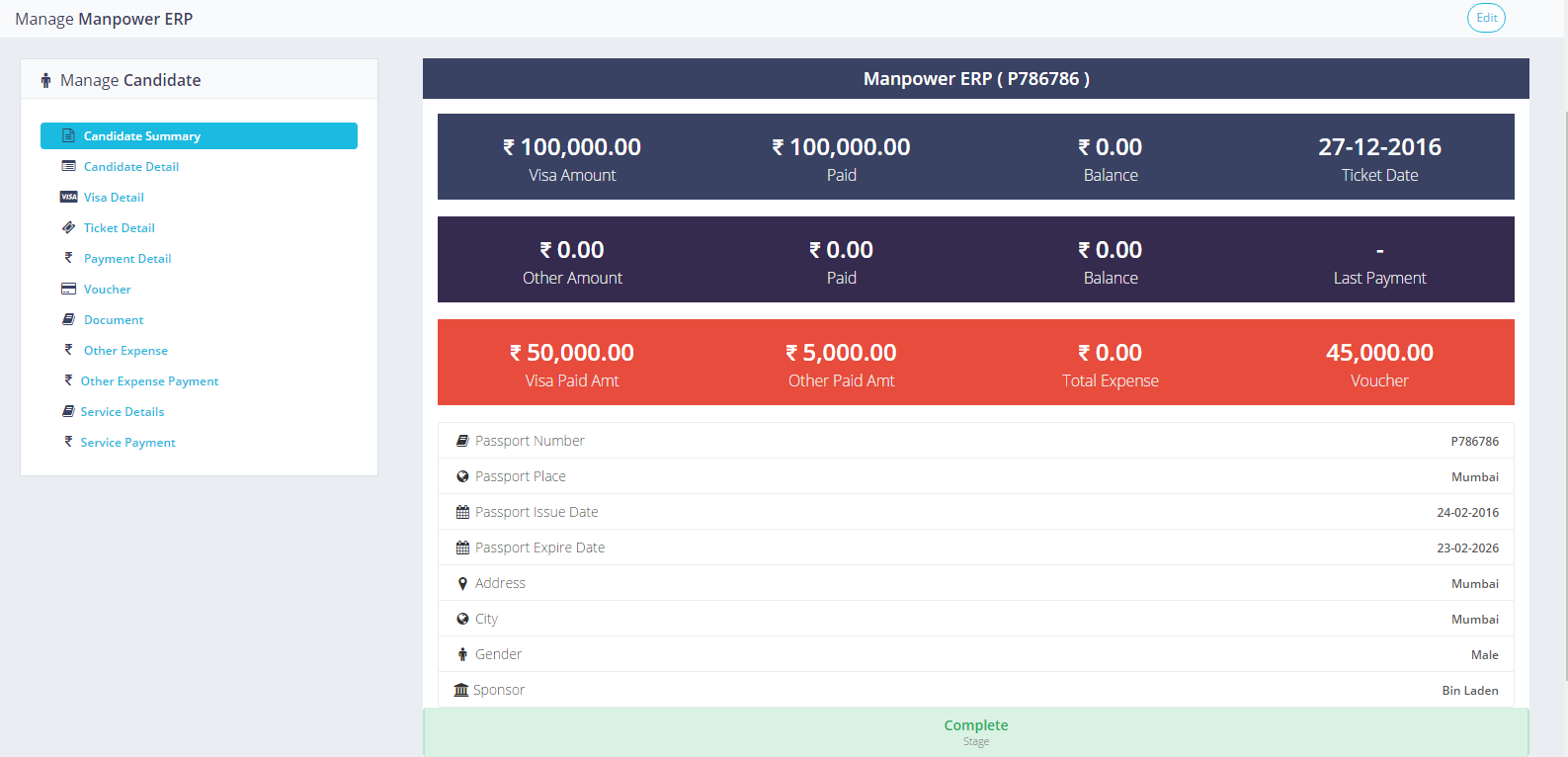This screenshot has width=1568, height=757.
Task: Open the Document link
Action: click(114, 320)
